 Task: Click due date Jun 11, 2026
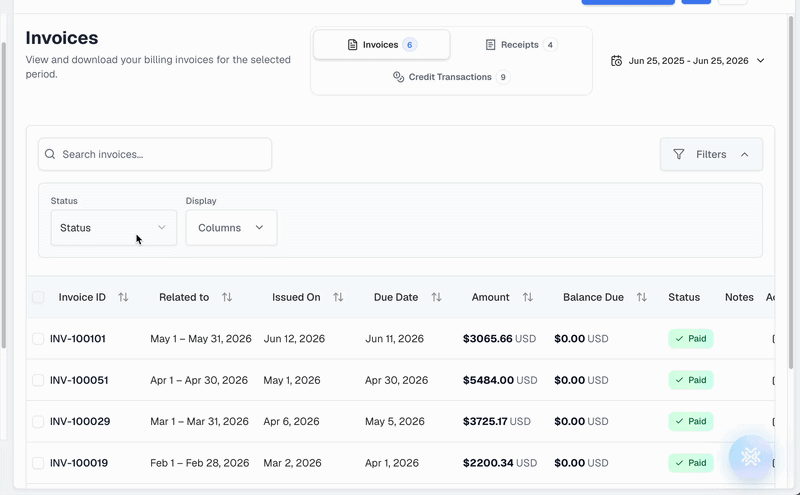(394, 339)
